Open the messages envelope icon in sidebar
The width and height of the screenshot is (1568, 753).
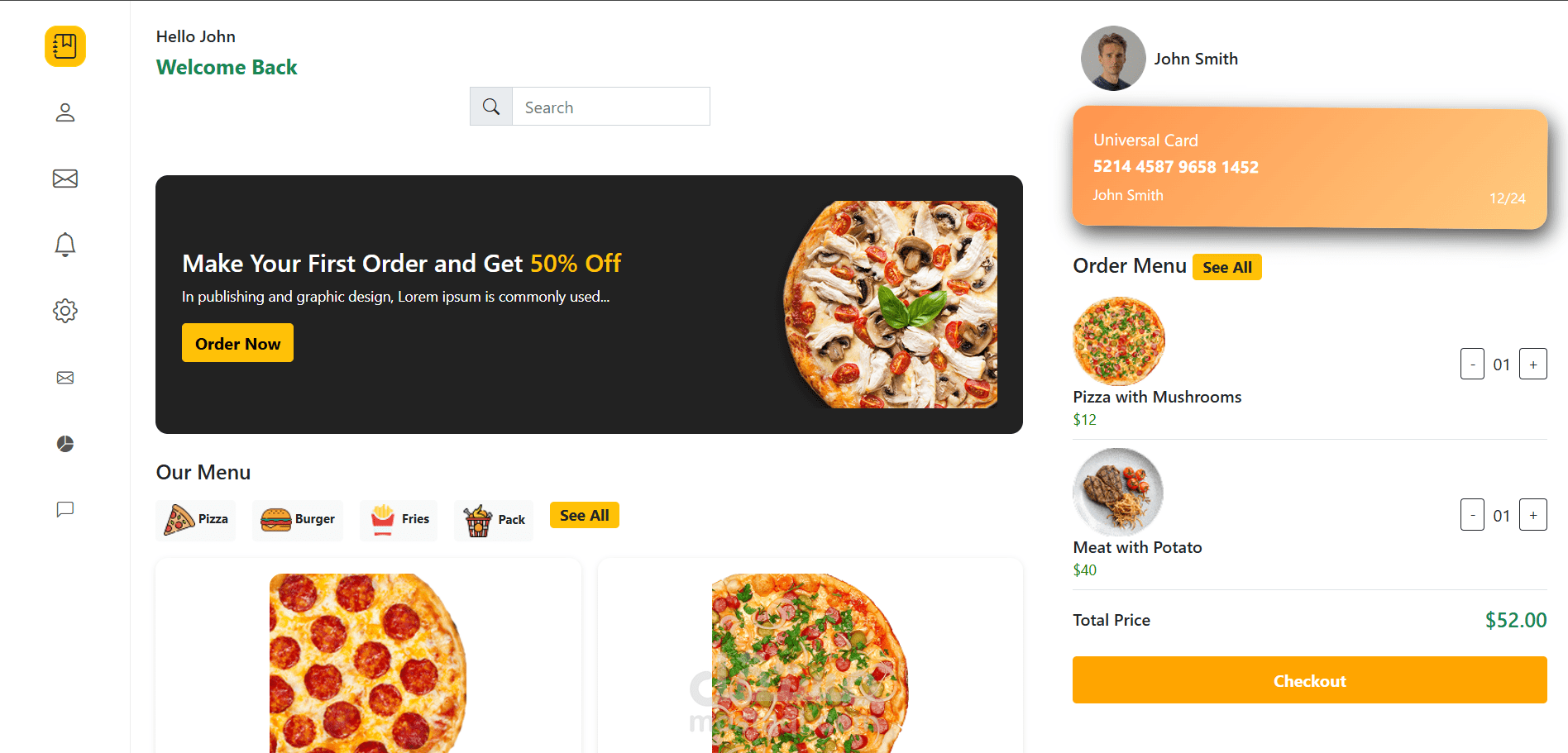tap(65, 179)
